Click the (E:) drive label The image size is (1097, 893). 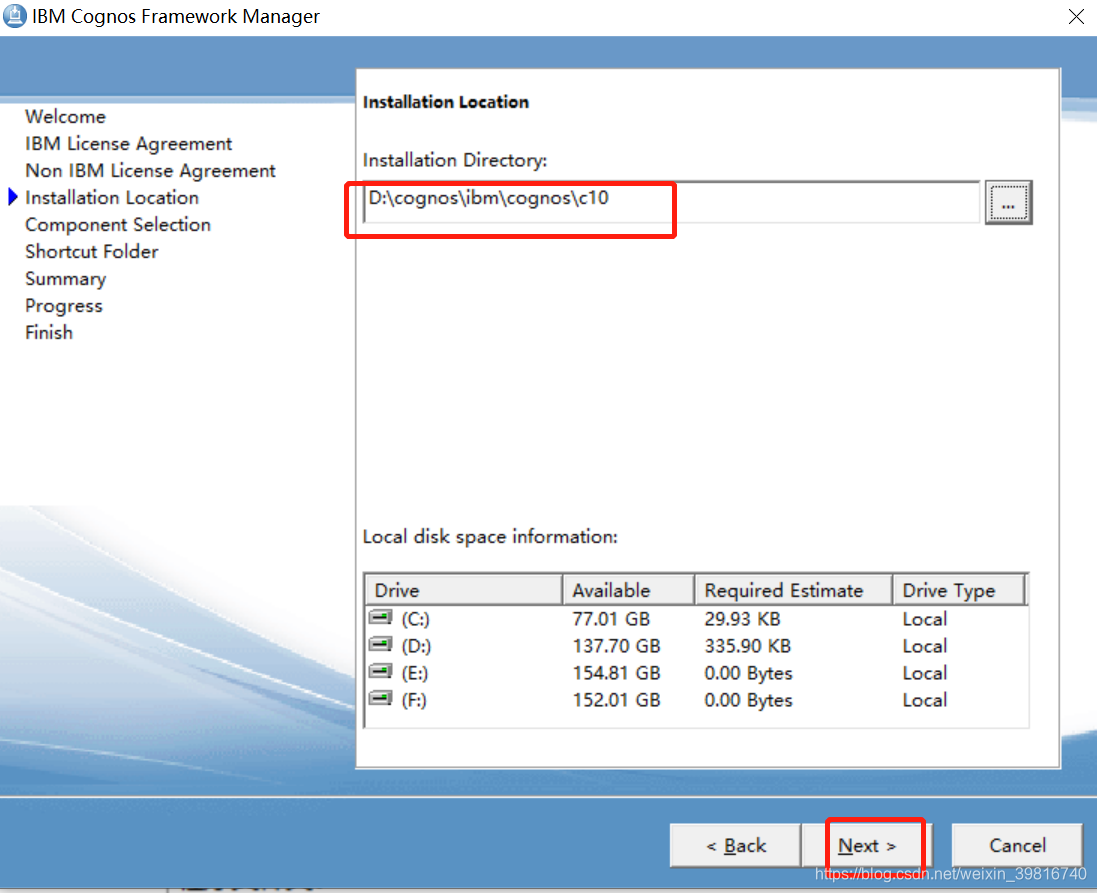tap(414, 673)
